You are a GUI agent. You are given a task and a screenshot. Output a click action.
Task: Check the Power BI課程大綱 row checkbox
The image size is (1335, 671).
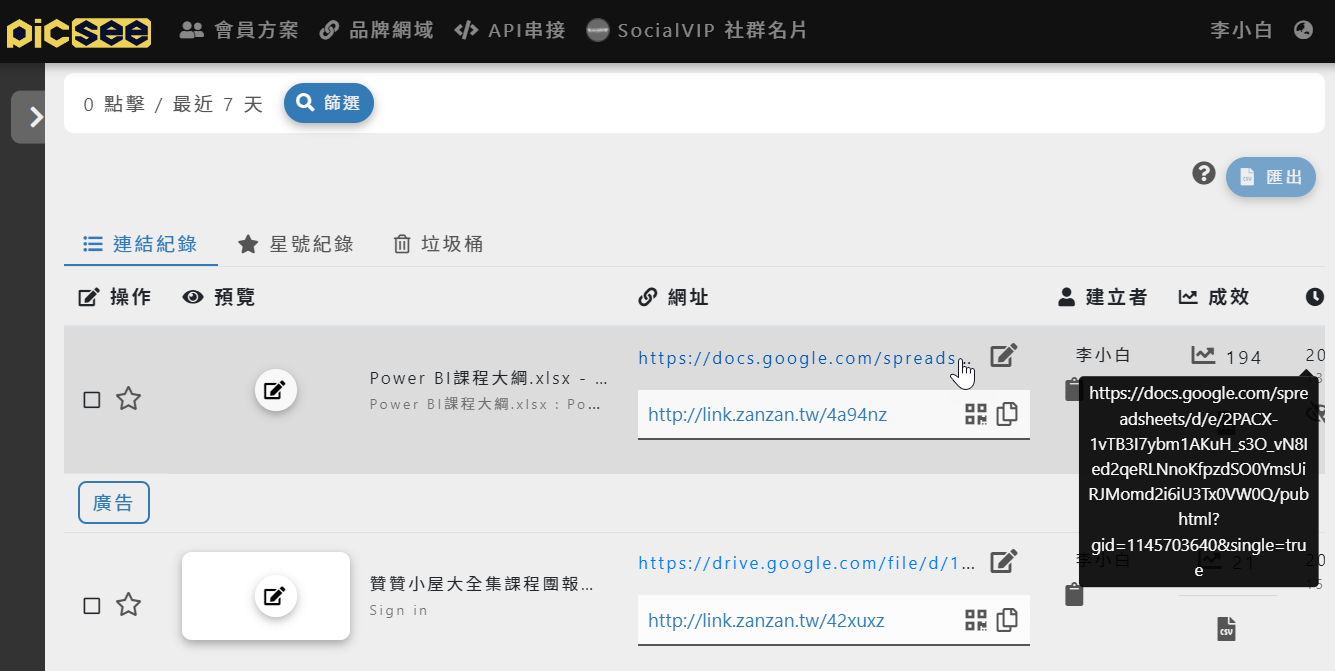pos(92,400)
